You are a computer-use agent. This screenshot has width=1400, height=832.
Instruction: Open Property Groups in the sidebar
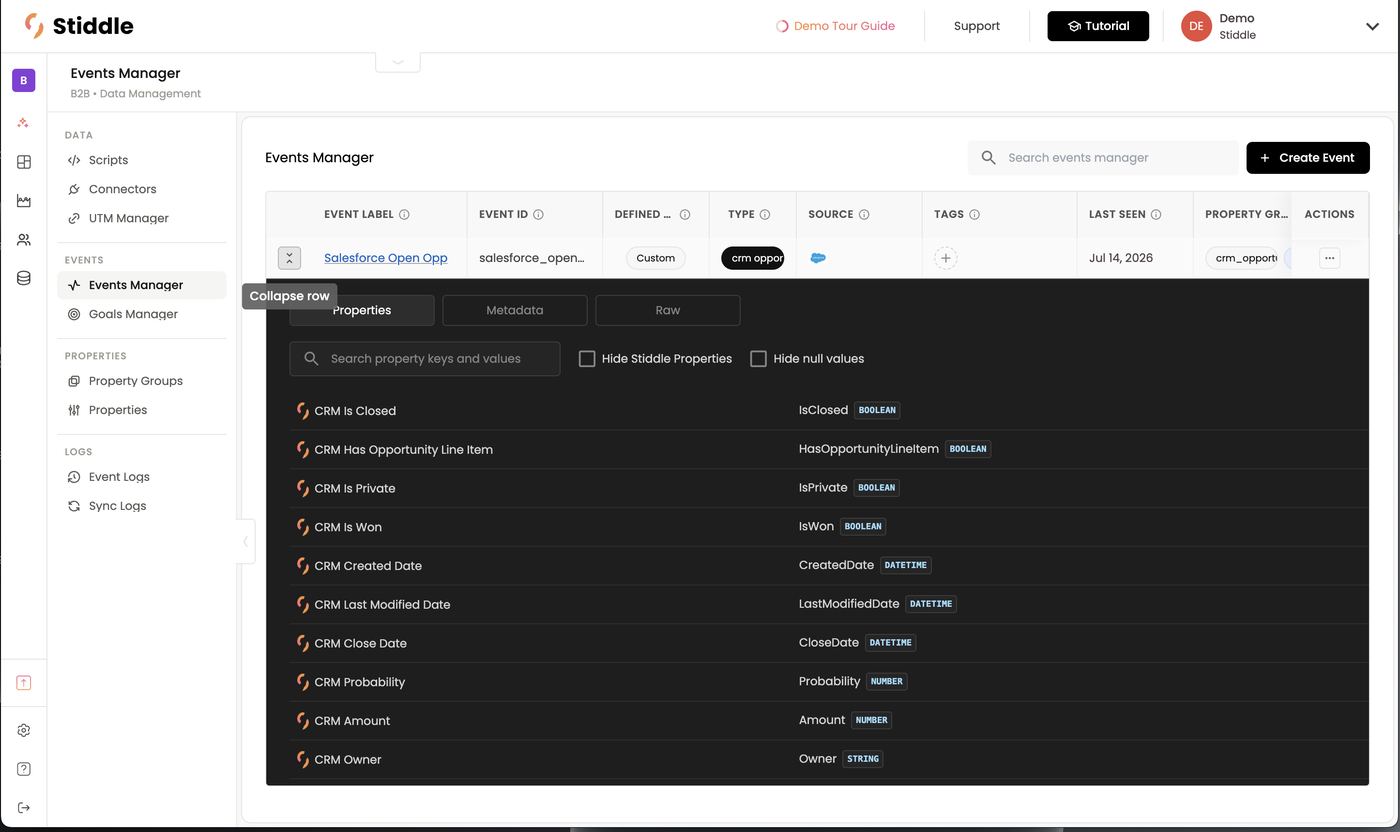(141, 381)
